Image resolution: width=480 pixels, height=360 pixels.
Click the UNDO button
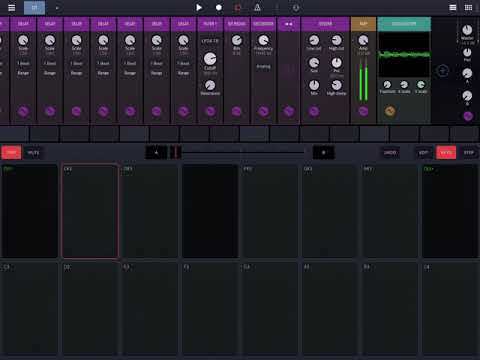tap(390, 152)
